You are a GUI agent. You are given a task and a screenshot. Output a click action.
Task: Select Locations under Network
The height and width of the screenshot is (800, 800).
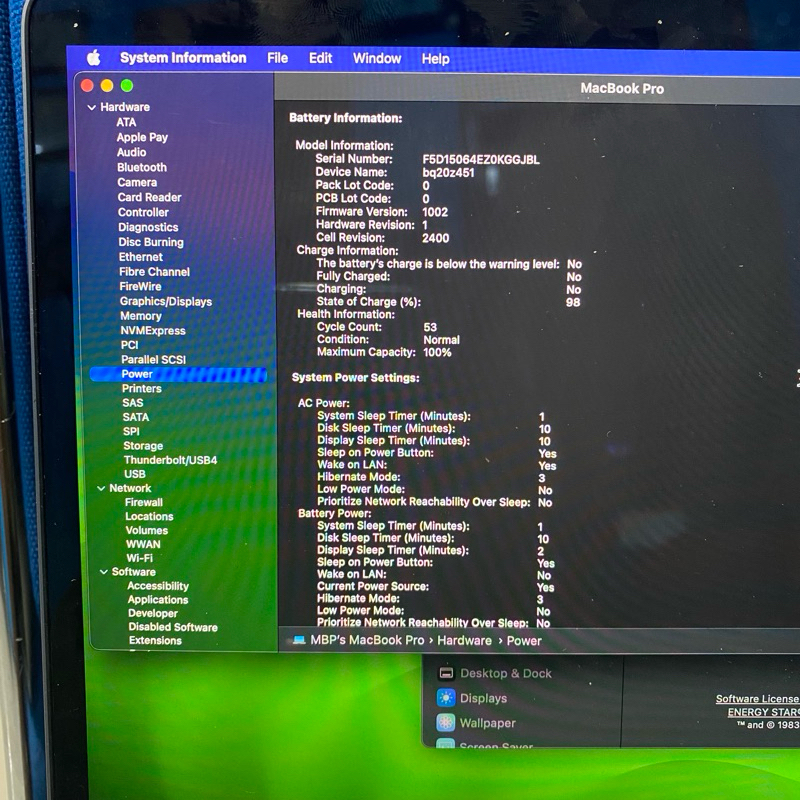pos(149,516)
